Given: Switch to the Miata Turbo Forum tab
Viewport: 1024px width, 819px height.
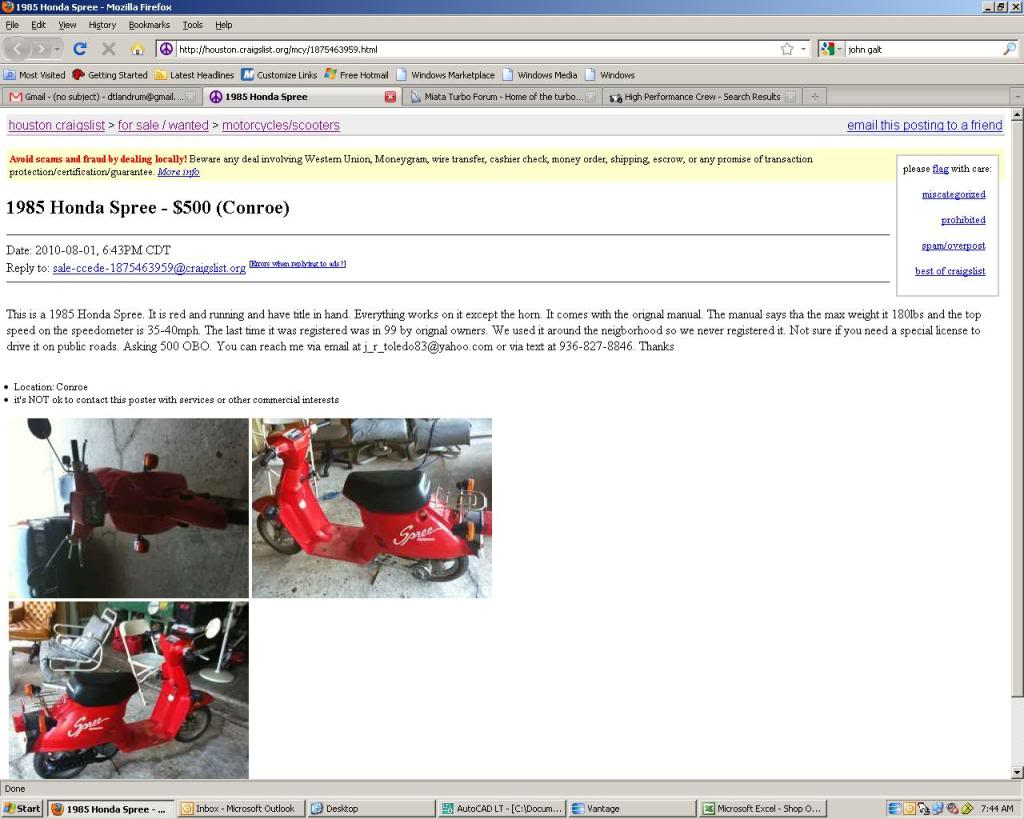Looking at the screenshot, I should click(x=498, y=96).
